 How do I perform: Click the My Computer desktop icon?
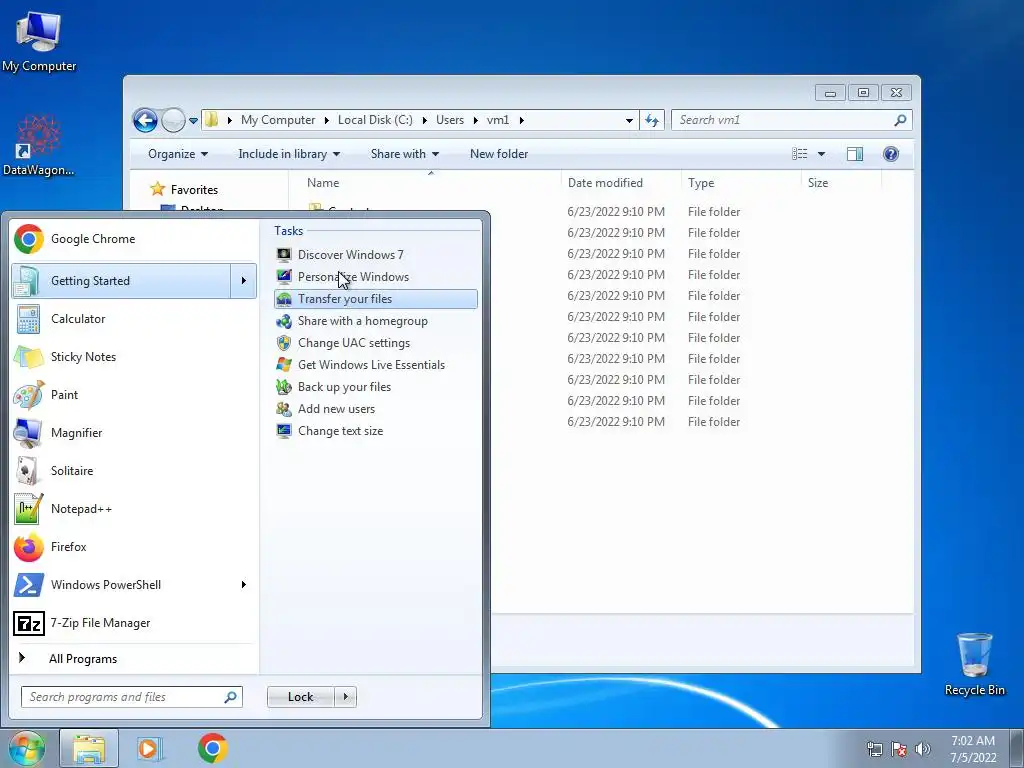tap(39, 42)
